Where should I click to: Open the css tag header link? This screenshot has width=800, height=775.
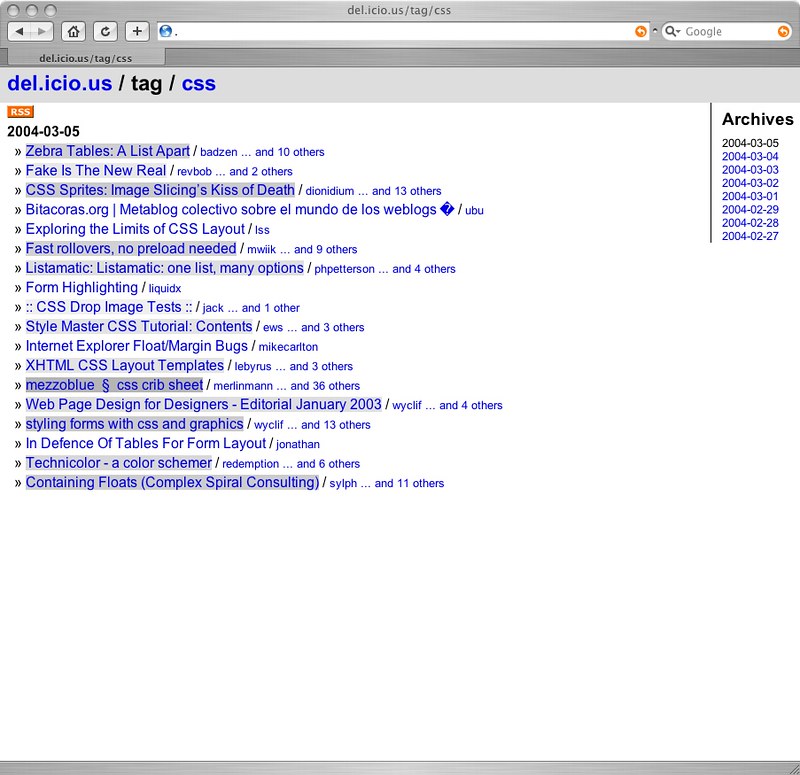tap(199, 84)
